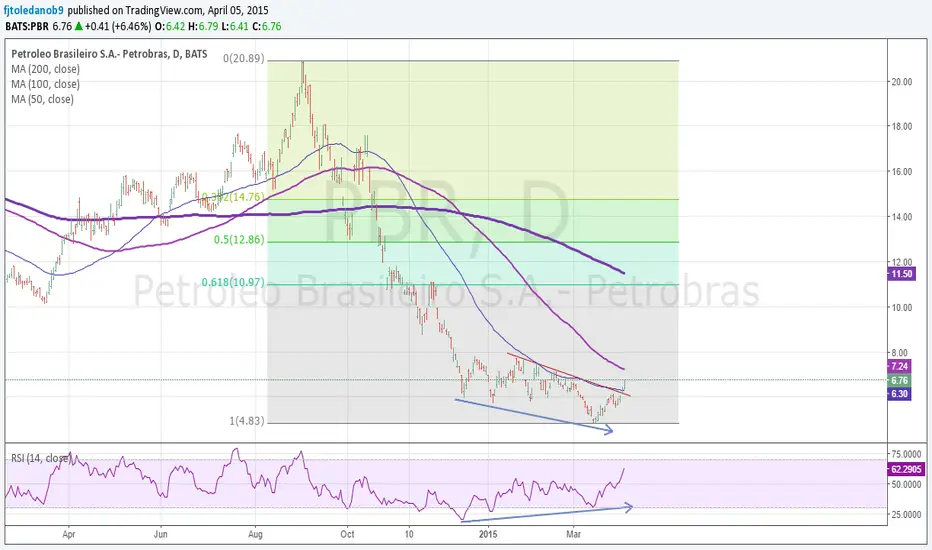The image size is (932, 550).
Task: Click the 10.00 price axis label
Action: pyautogui.click(x=902, y=307)
